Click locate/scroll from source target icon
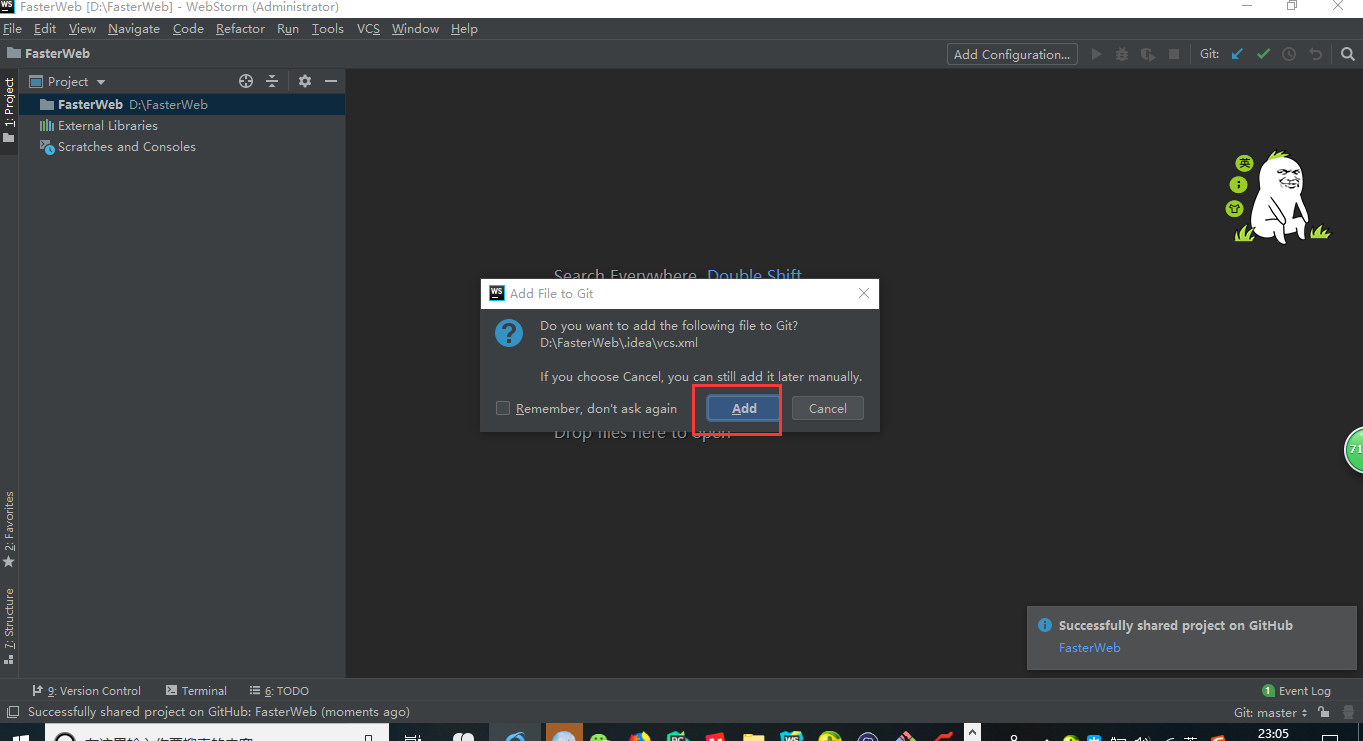Viewport: 1363px width, 741px height. 246,81
